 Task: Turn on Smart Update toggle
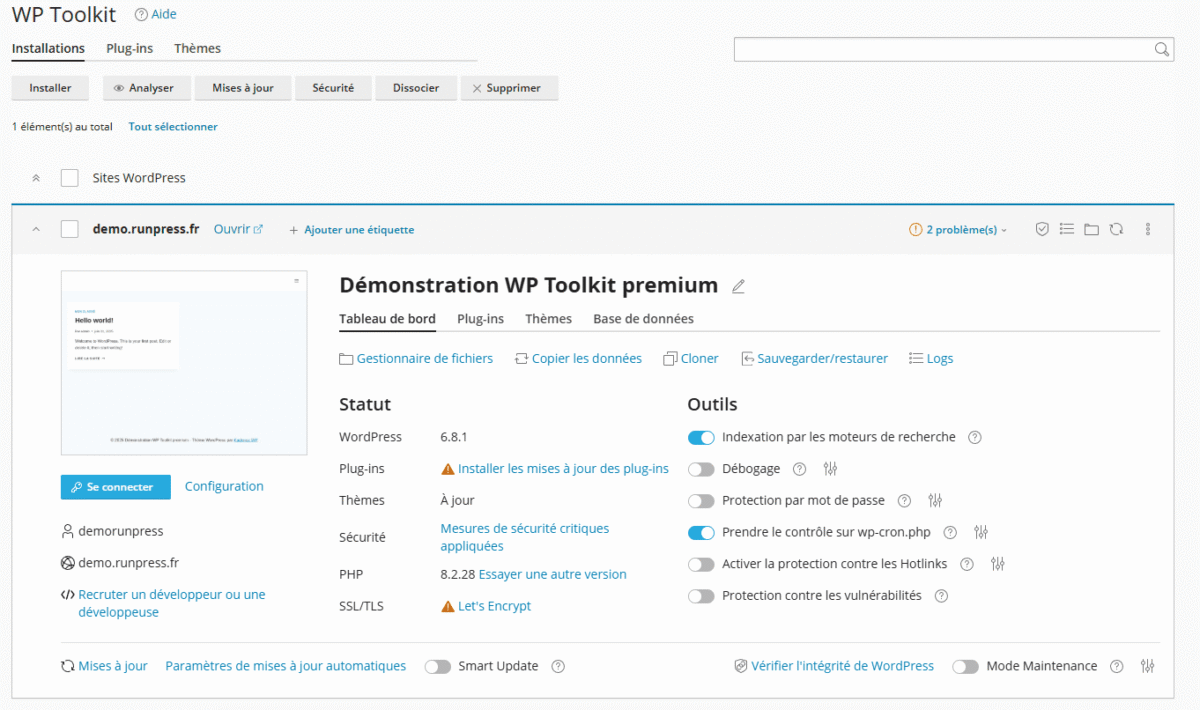point(438,667)
